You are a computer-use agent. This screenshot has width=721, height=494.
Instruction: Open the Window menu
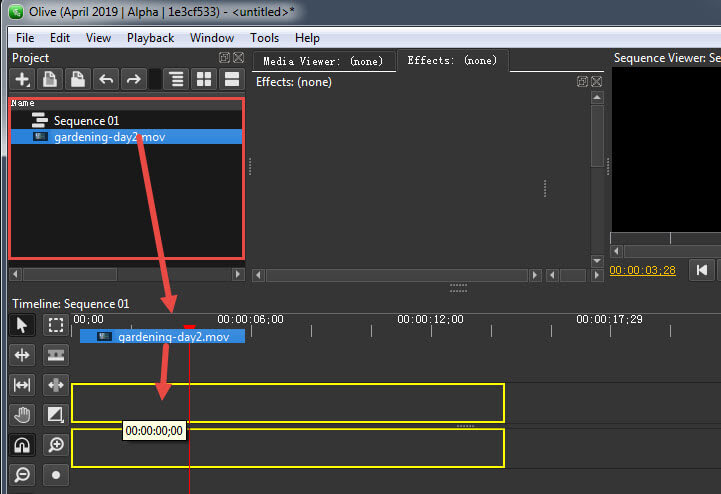pos(212,38)
